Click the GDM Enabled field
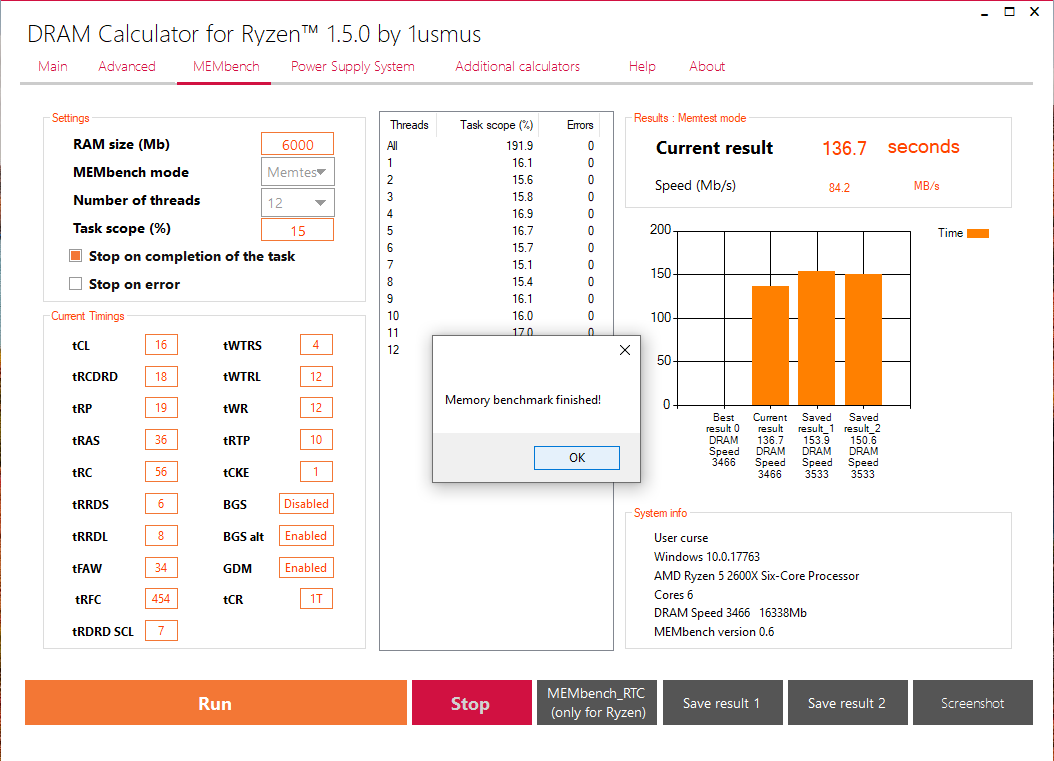1054x761 pixels. click(306, 567)
